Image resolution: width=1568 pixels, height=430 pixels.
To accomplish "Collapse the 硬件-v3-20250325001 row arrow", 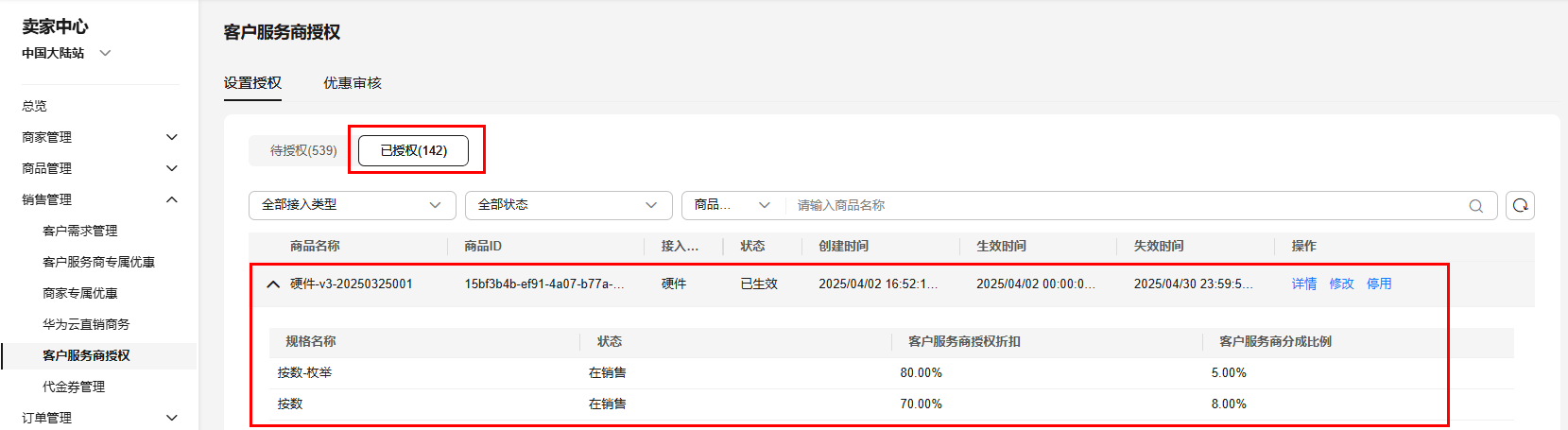I will (273, 284).
